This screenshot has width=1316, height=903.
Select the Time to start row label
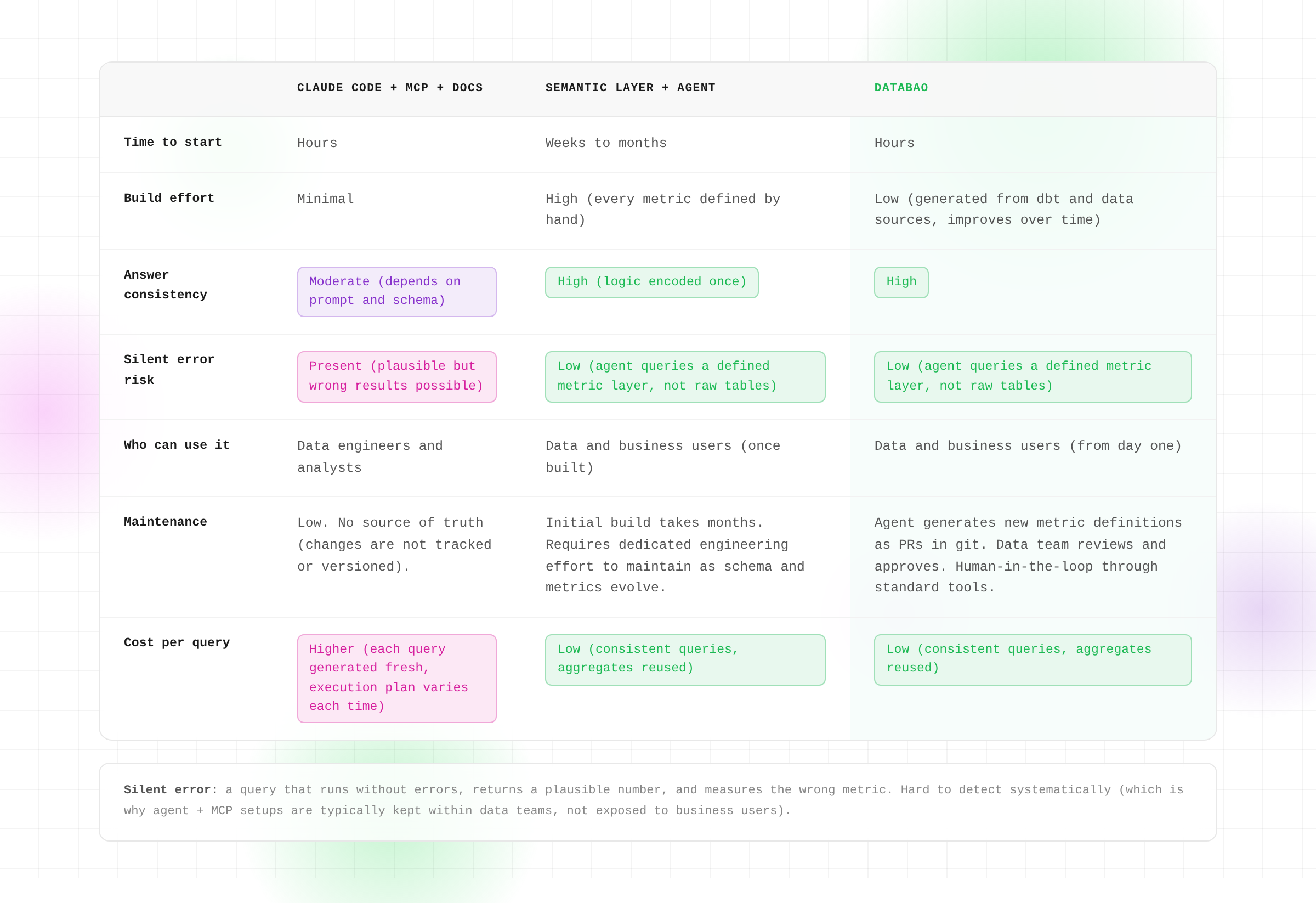173,142
